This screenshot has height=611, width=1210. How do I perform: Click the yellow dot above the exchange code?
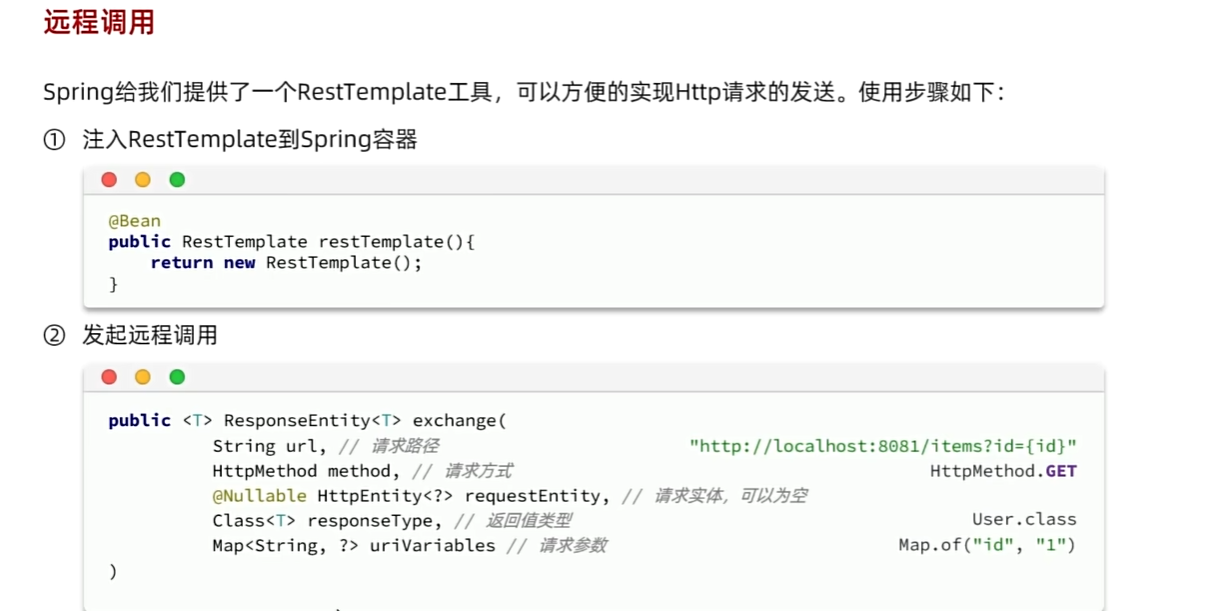point(143,377)
